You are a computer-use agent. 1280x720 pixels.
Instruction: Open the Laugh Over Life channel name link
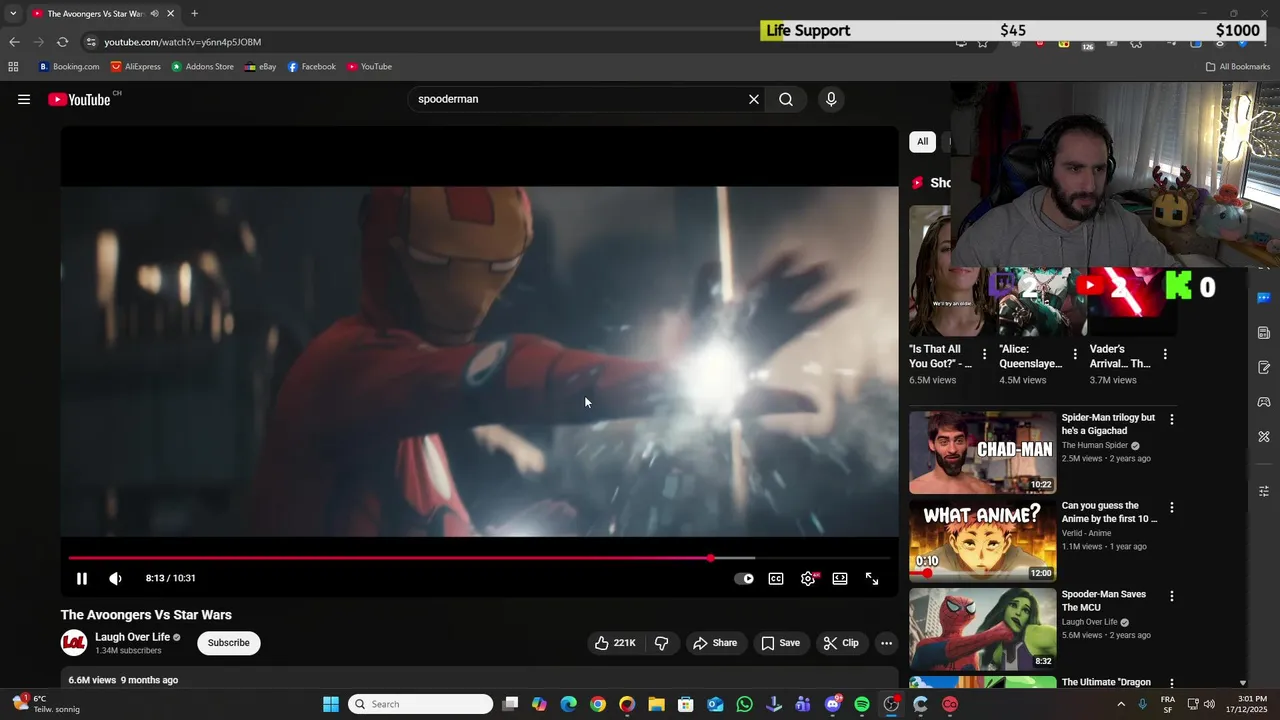pos(132,637)
